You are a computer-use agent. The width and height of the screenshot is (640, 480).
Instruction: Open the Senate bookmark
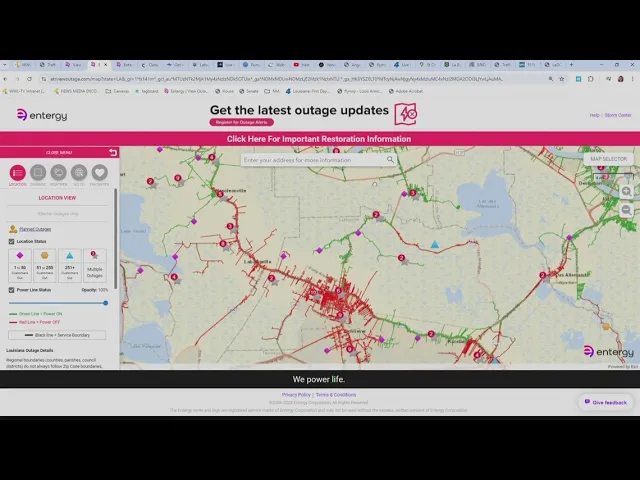pos(249,91)
